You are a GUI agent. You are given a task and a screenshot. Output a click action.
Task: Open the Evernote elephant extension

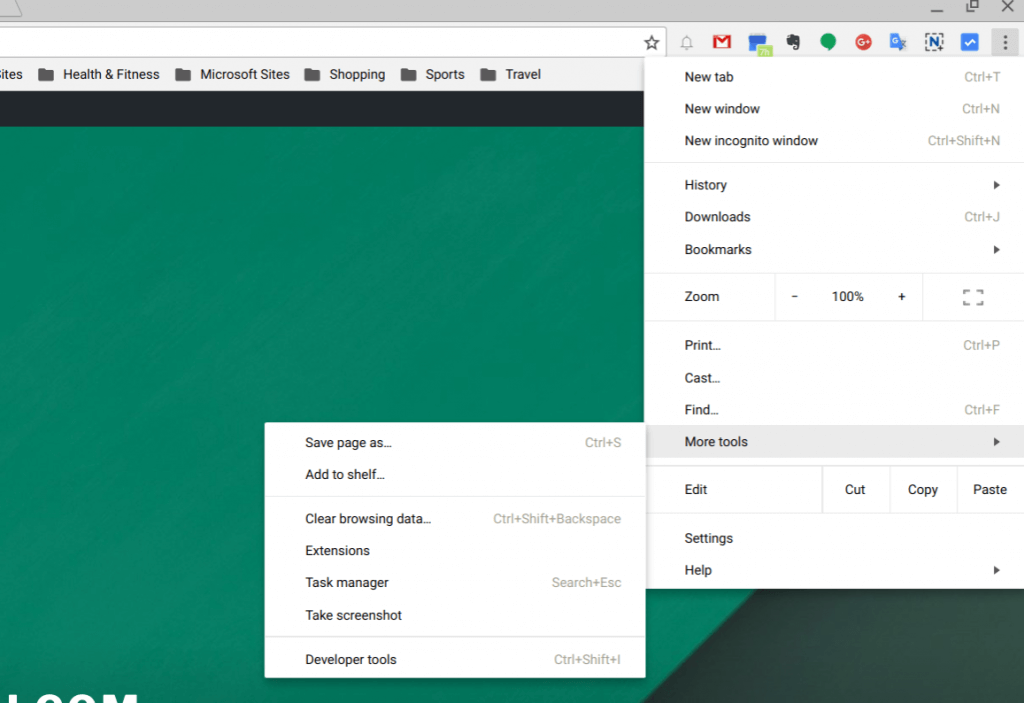point(793,42)
